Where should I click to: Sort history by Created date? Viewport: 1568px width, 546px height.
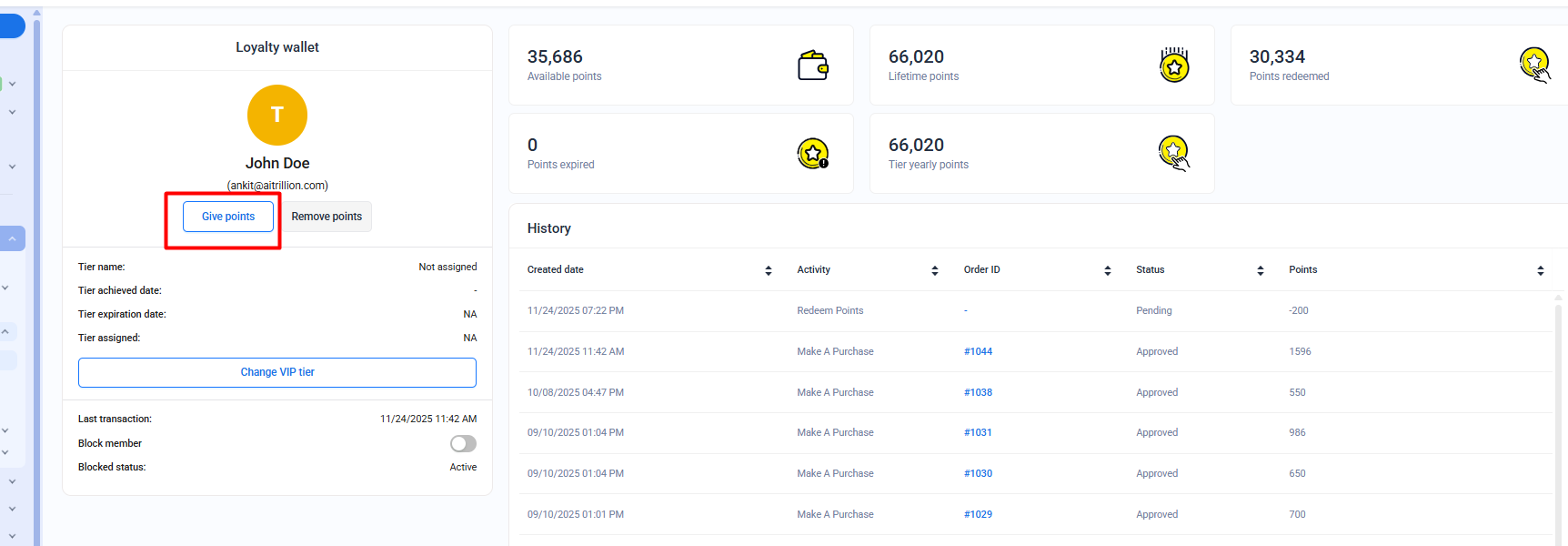tap(768, 270)
